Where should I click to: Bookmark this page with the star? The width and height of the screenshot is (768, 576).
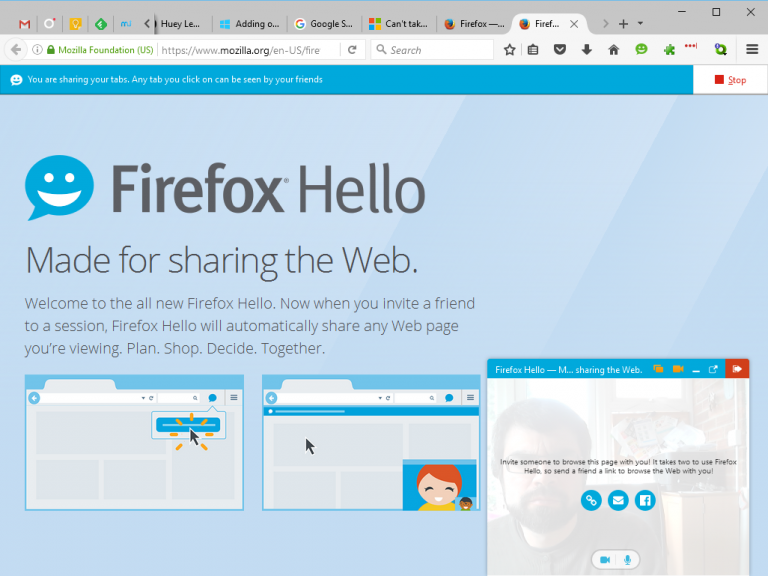pyautogui.click(x=509, y=49)
